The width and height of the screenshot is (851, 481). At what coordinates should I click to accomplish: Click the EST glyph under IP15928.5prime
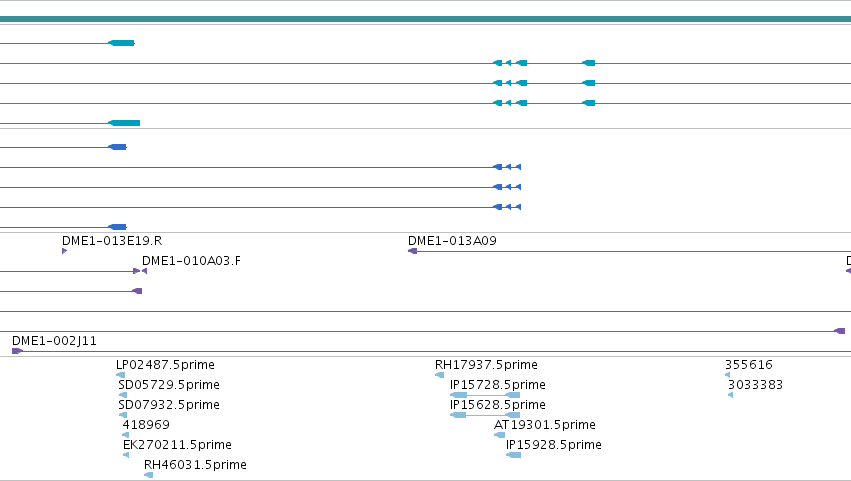tap(513, 455)
